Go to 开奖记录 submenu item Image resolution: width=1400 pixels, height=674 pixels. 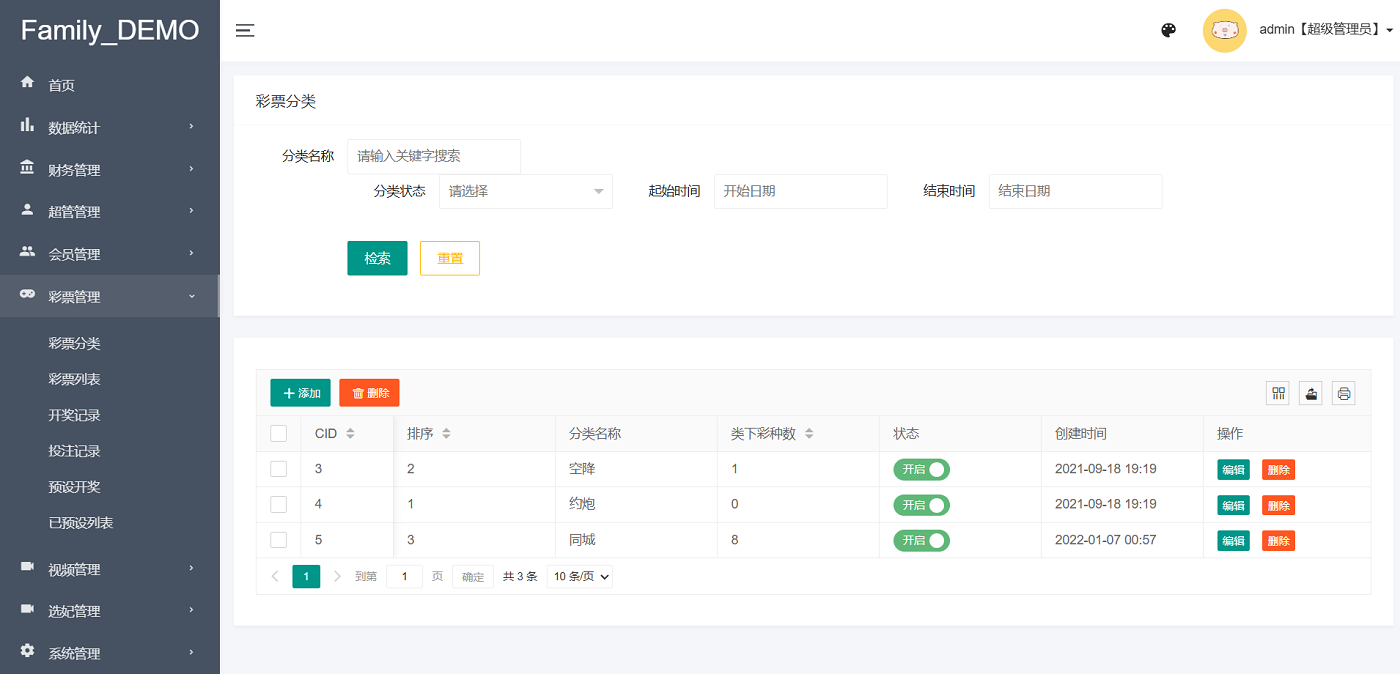tap(75, 415)
